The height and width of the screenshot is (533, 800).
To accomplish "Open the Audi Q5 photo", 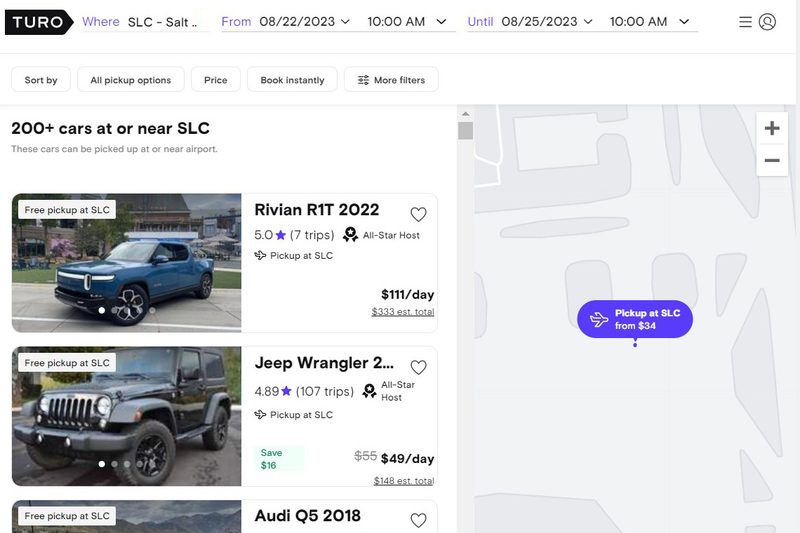I will [x=127, y=516].
